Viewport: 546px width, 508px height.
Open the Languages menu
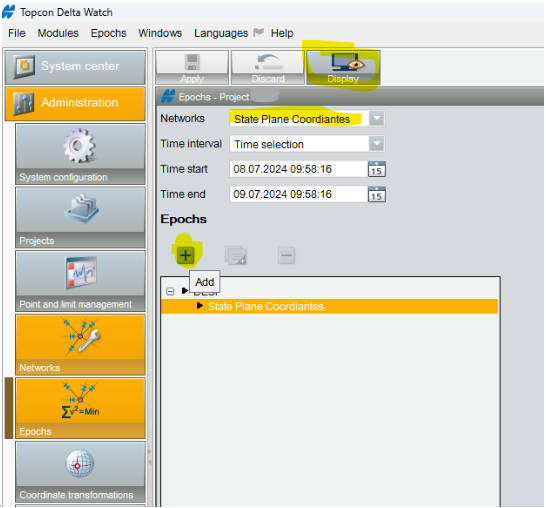(221, 33)
